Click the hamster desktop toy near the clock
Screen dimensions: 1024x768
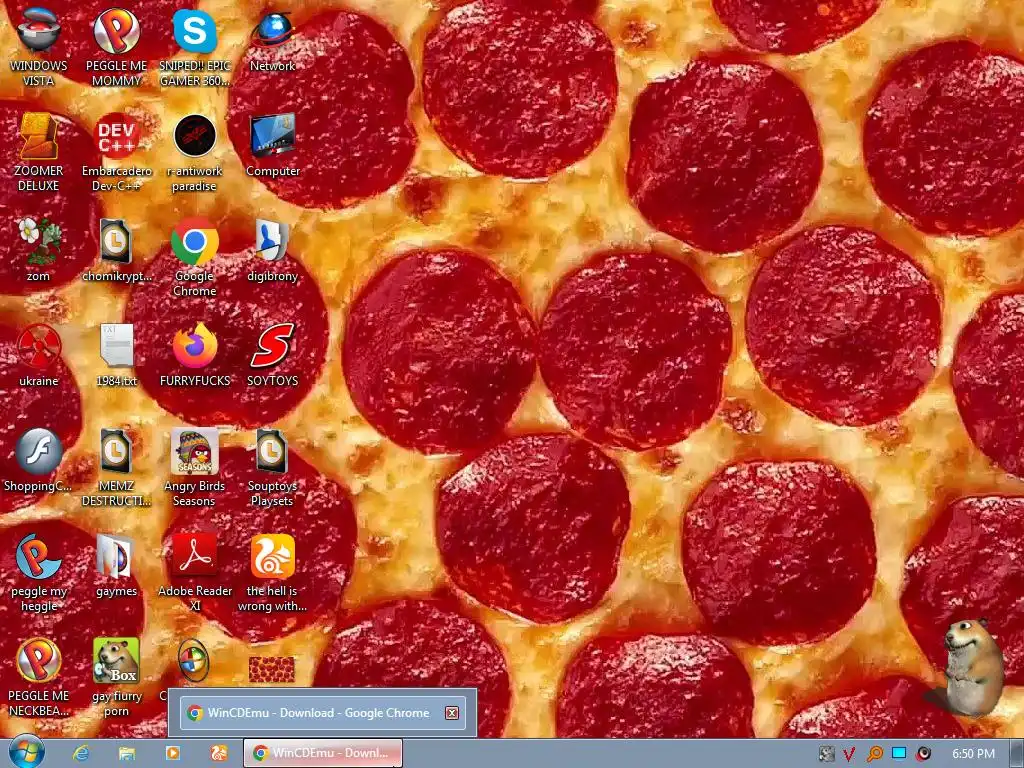[x=972, y=668]
